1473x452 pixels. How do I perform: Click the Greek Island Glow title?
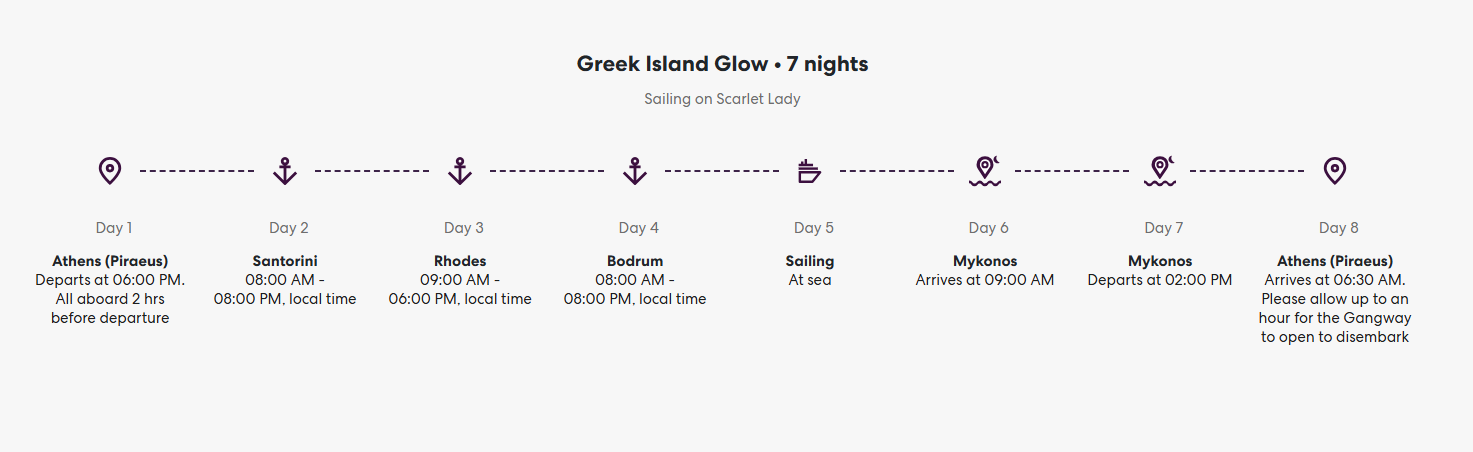(722, 65)
